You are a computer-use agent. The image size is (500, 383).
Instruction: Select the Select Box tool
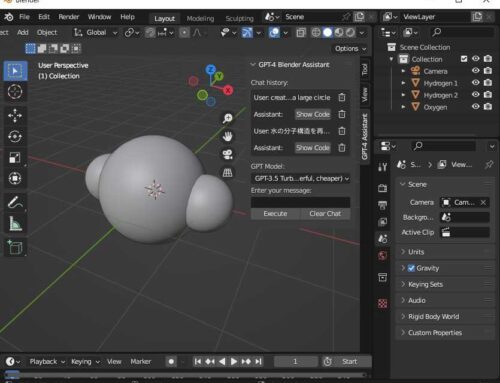pyautogui.click(x=15, y=71)
